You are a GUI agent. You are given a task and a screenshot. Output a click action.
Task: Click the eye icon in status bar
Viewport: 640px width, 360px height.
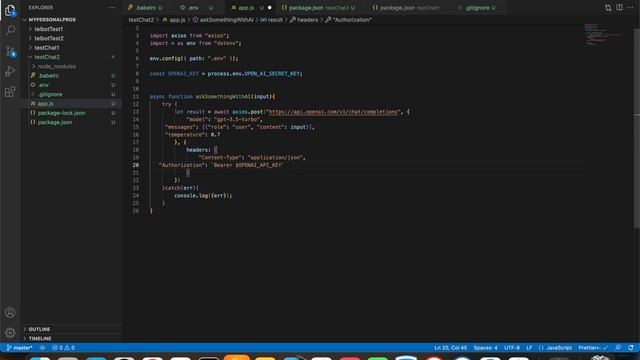coord(42,348)
